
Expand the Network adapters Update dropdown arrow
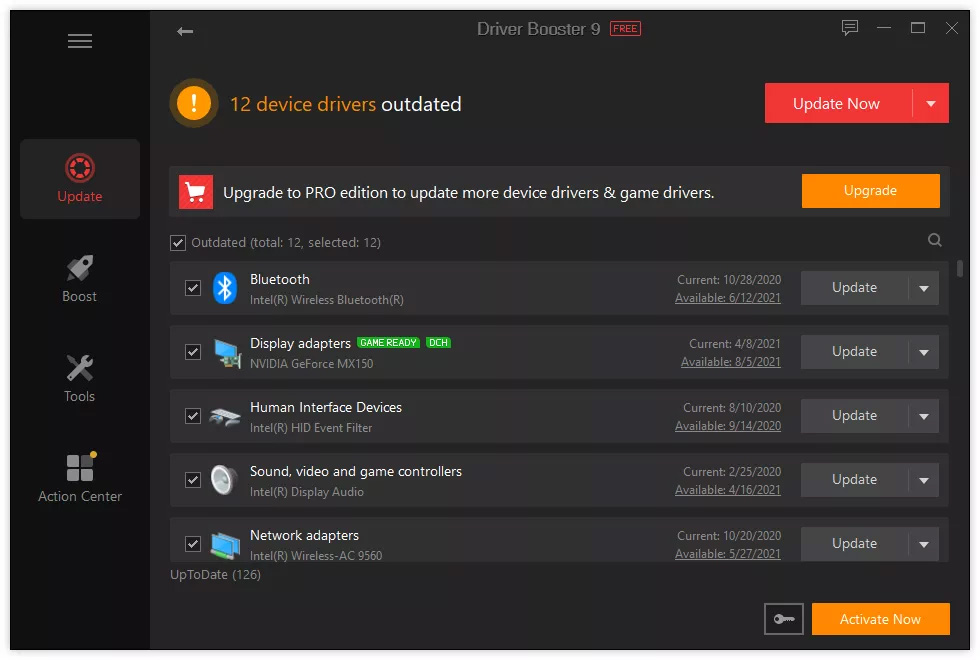coord(924,544)
